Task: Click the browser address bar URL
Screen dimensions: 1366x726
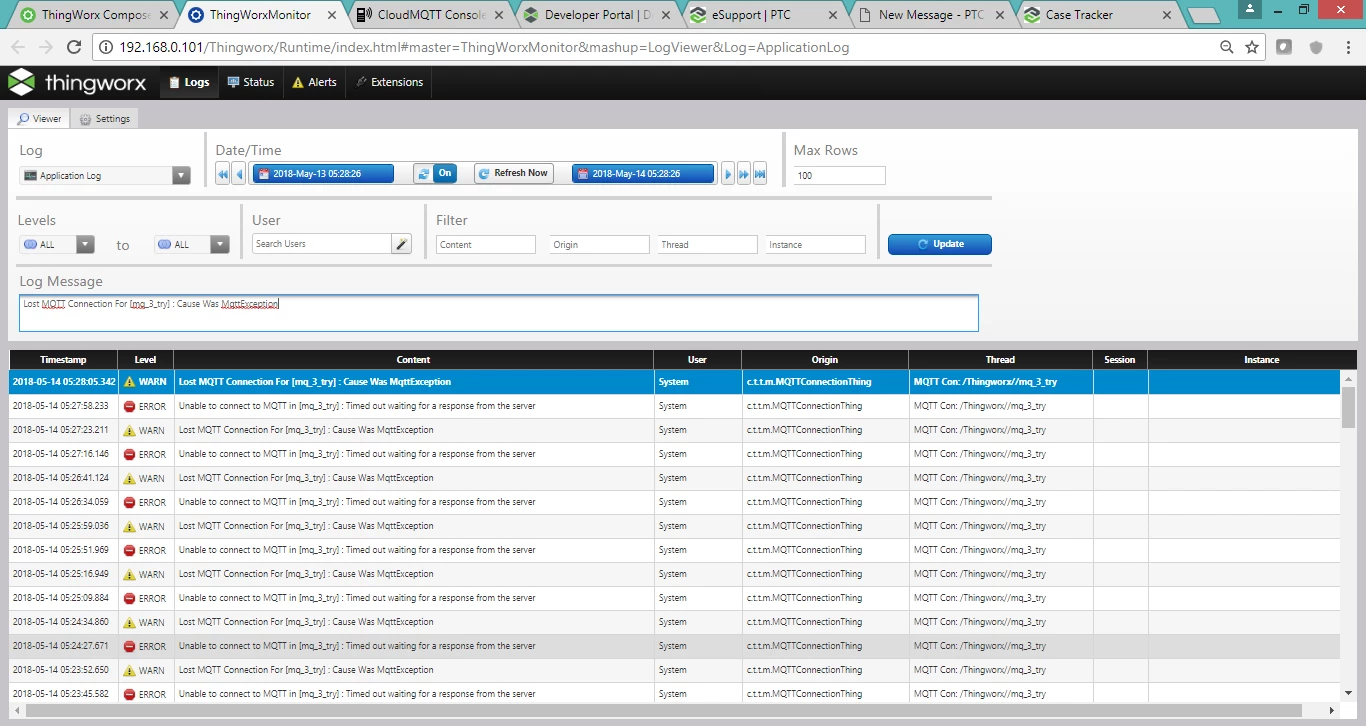Action: [x=485, y=47]
